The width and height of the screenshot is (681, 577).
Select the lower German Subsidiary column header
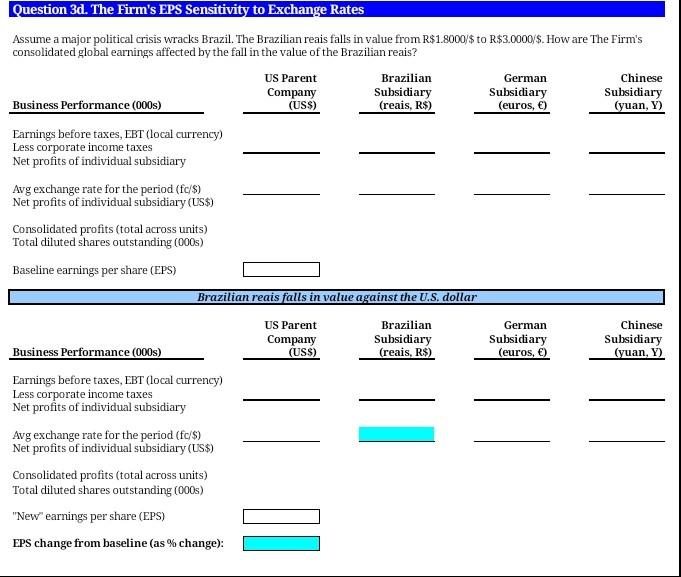pos(518,339)
